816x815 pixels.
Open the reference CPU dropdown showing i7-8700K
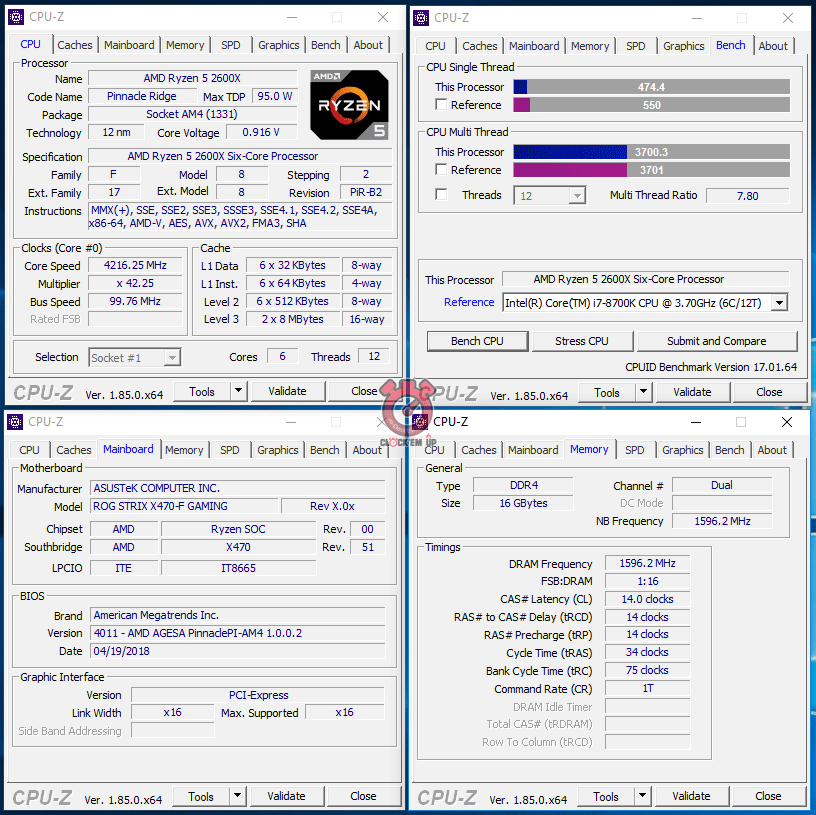pos(779,303)
